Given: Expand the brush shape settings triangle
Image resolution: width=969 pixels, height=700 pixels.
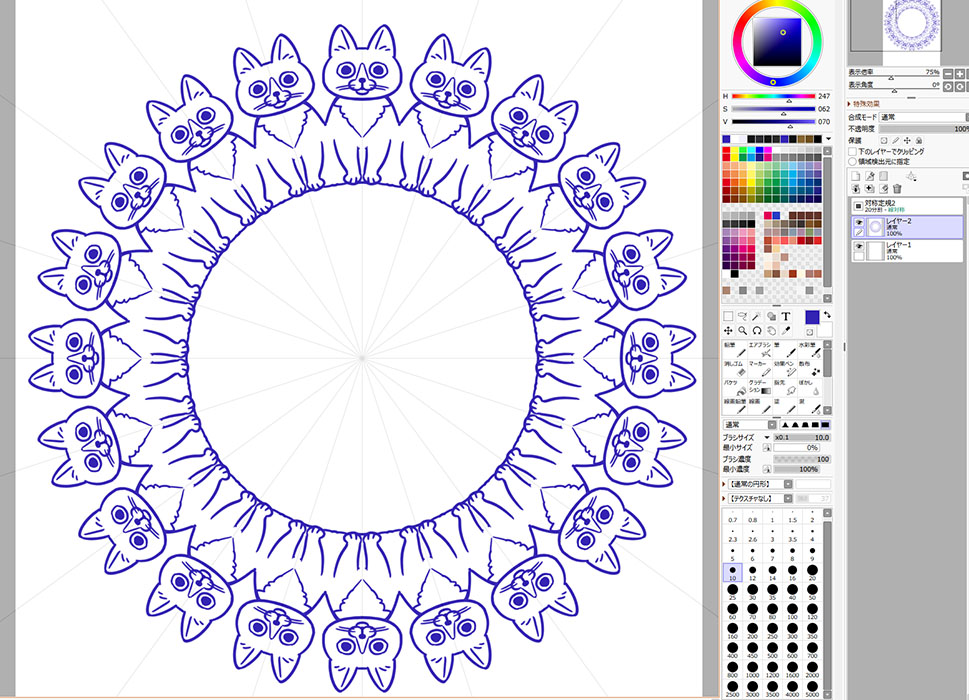Looking at the screenshot, I should (x=724, y=484).
